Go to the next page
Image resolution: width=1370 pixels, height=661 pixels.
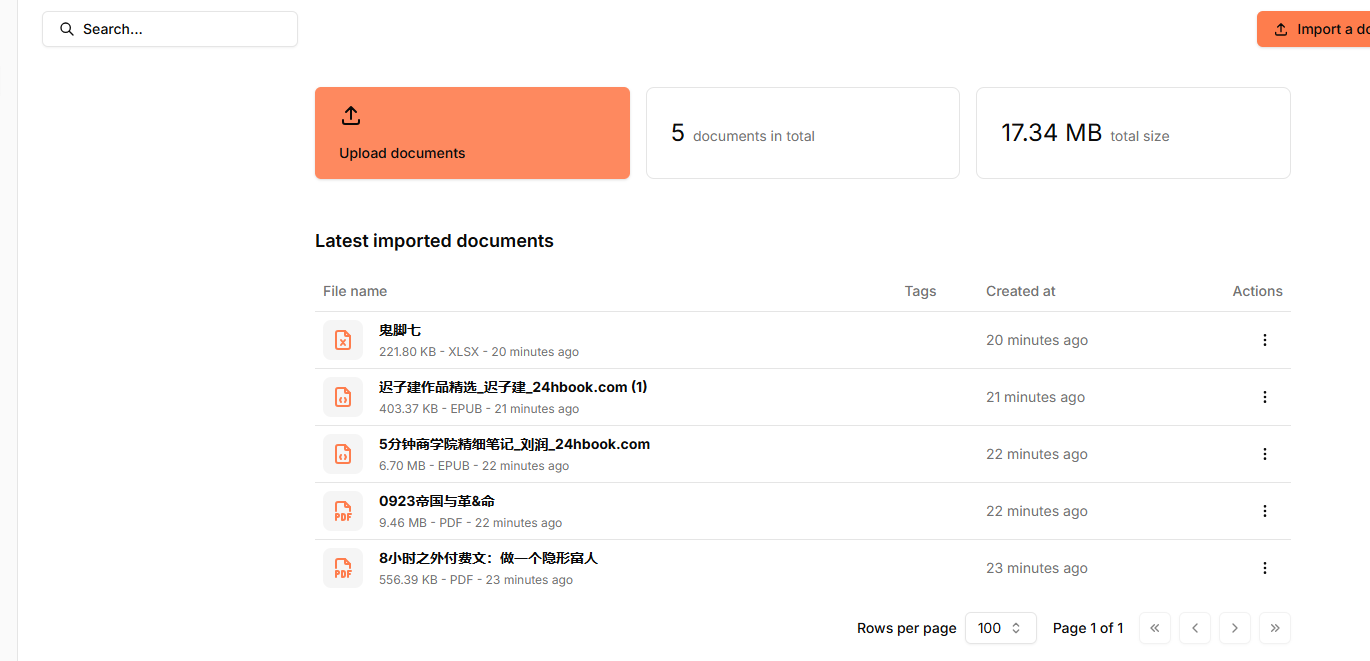click(x=1235, y=628)
